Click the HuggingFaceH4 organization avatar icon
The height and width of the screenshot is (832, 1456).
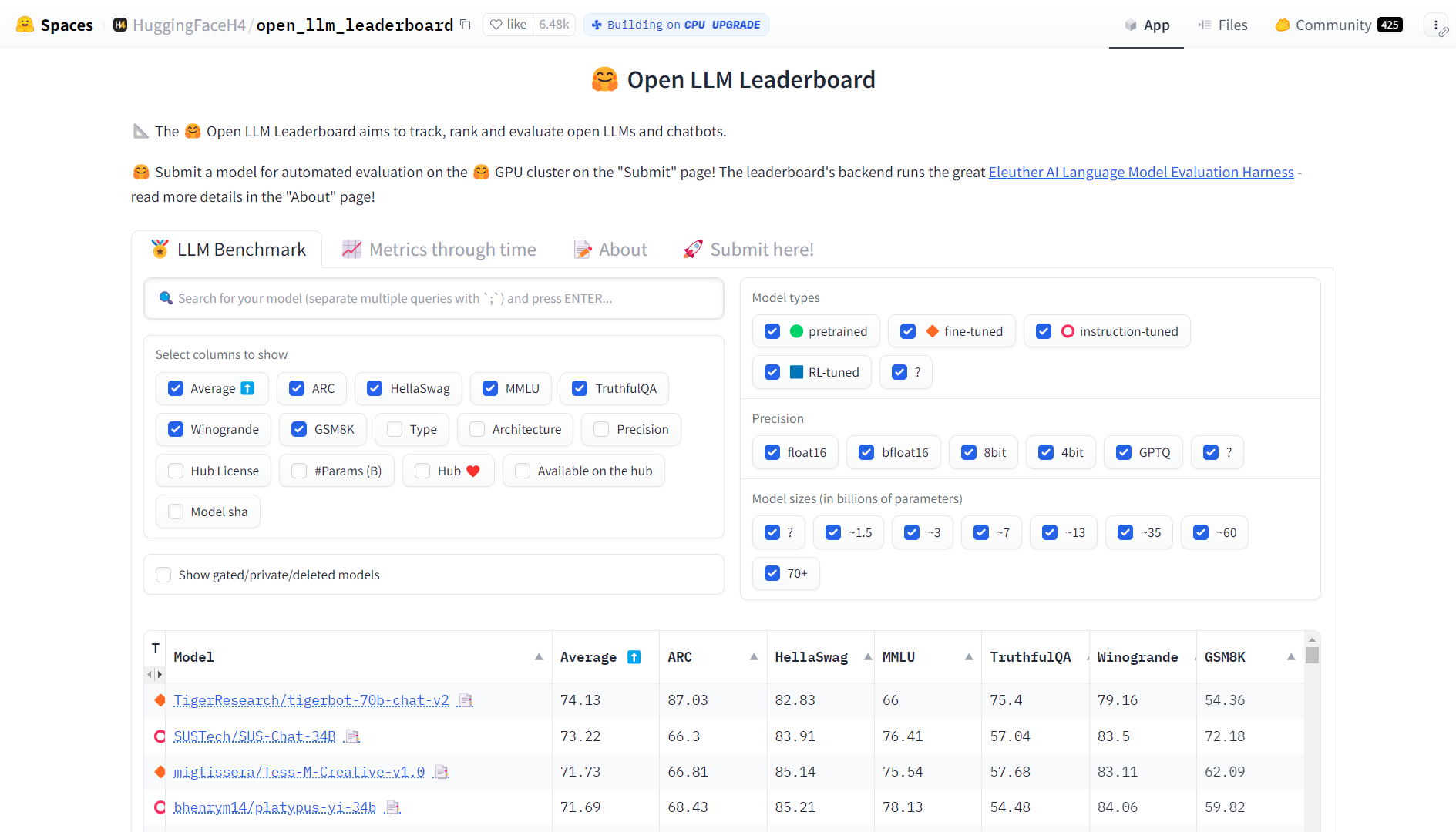(x=120, y=25)
